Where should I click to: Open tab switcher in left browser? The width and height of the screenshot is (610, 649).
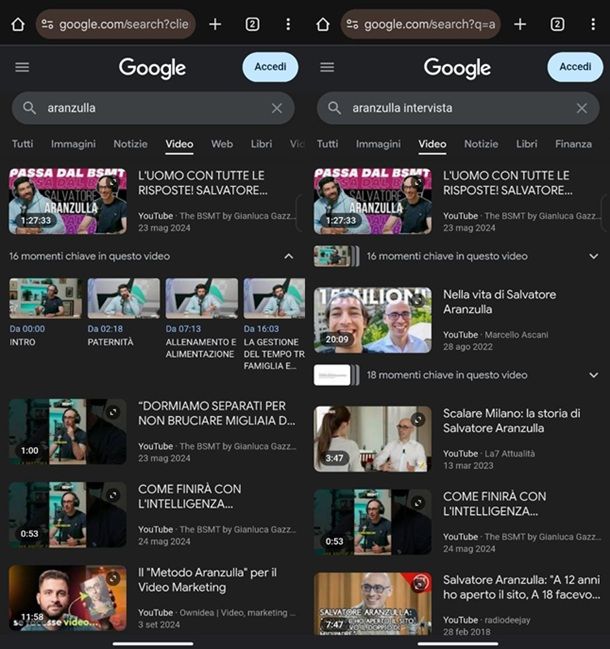252,24
